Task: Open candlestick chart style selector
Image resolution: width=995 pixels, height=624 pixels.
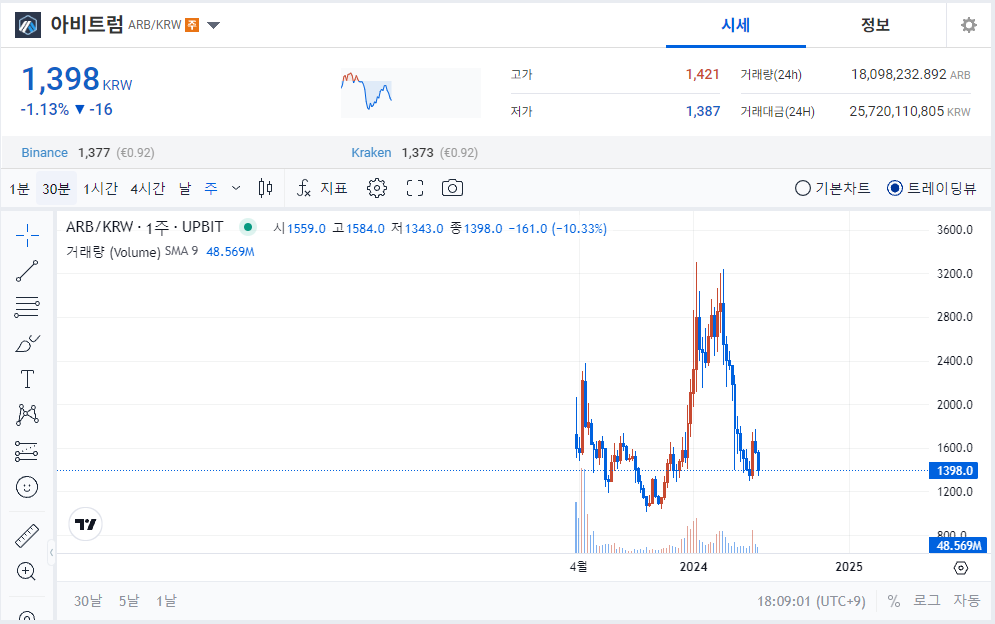Action: [265, 188]
